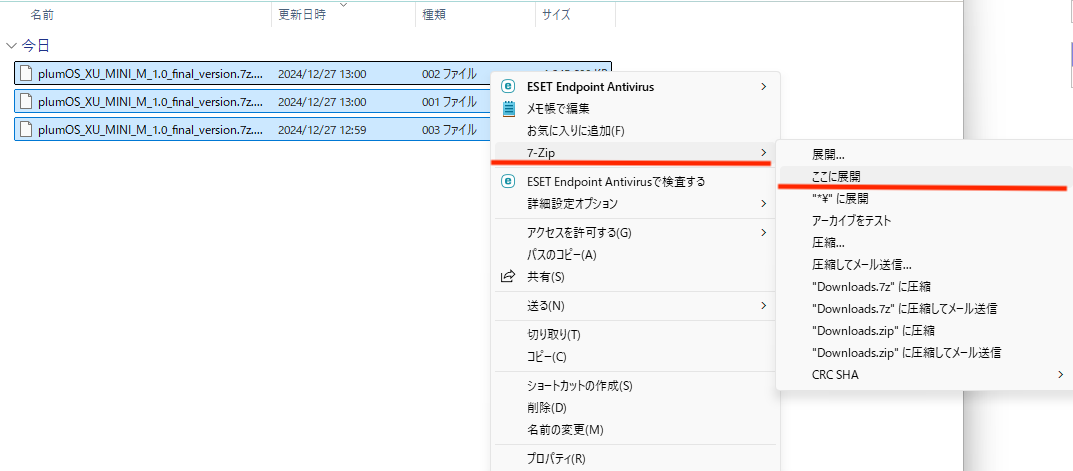Open プロパティ(R) from the context menu
The image size is (1073, 471).
pyautogui.click(x=556, y=459)
